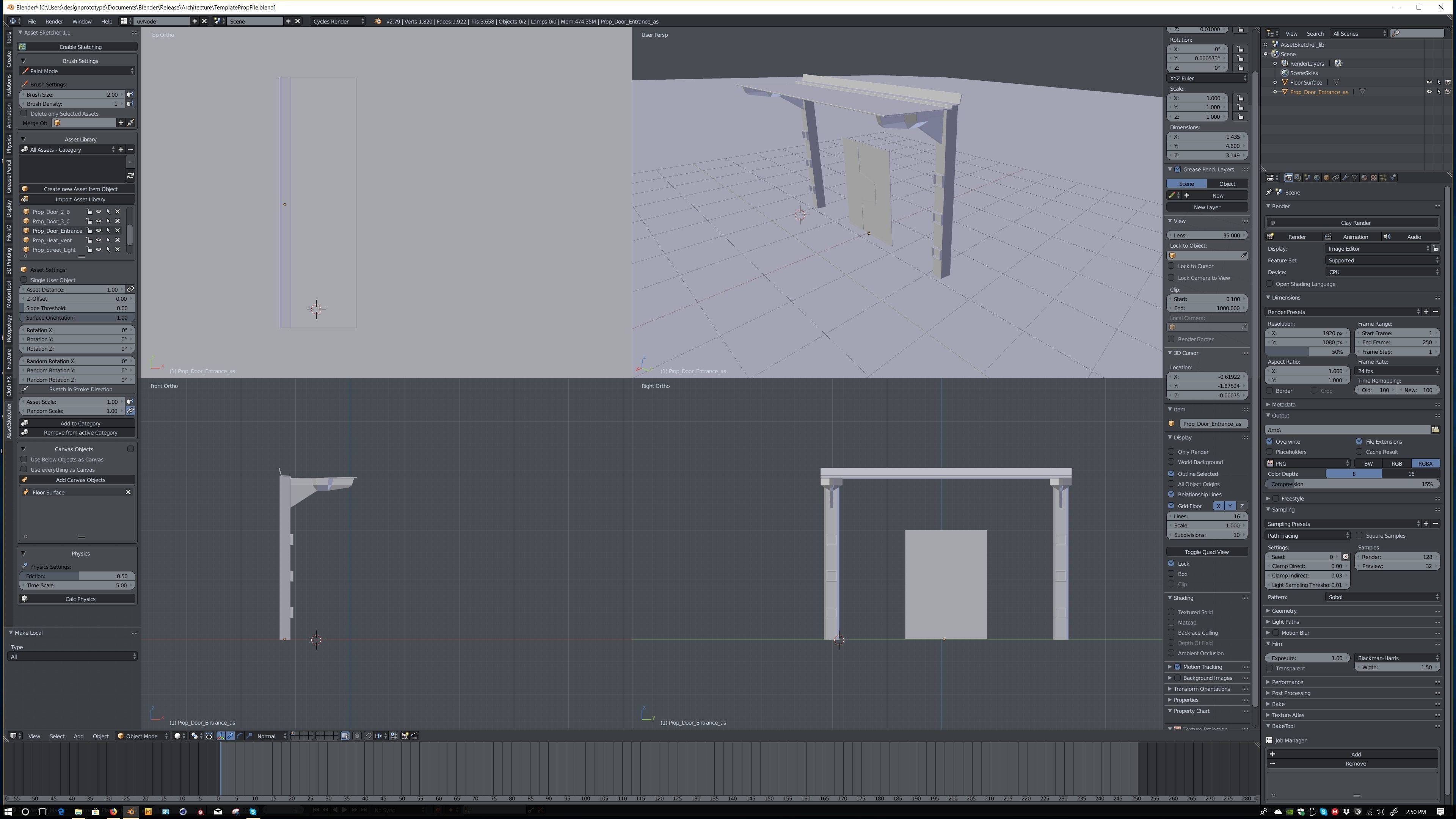Open the PNG file format dropdown
Screen dimensions: 1456x819
pos(1307,463)
